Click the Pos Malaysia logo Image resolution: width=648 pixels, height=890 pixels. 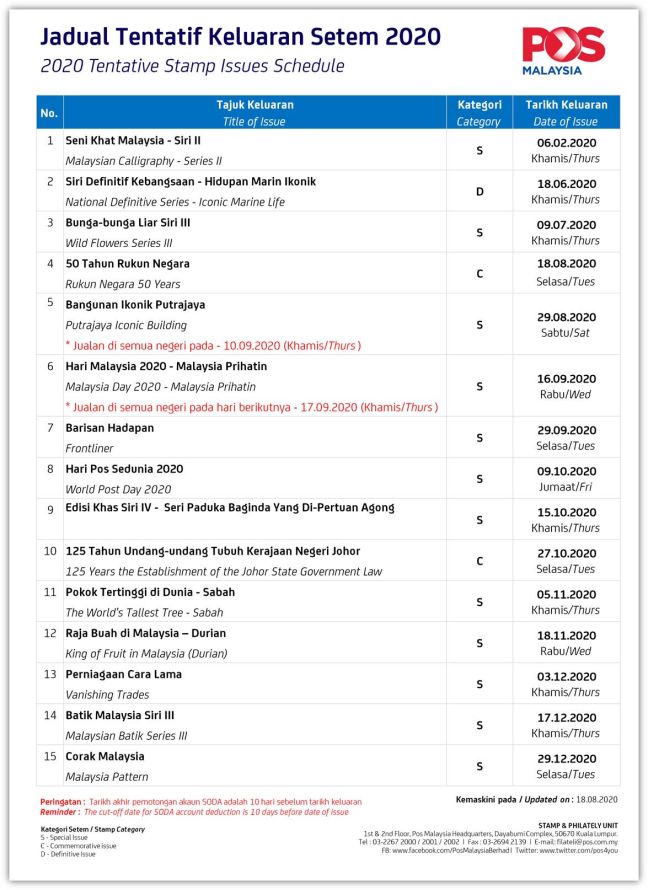(x=563, y=52)
